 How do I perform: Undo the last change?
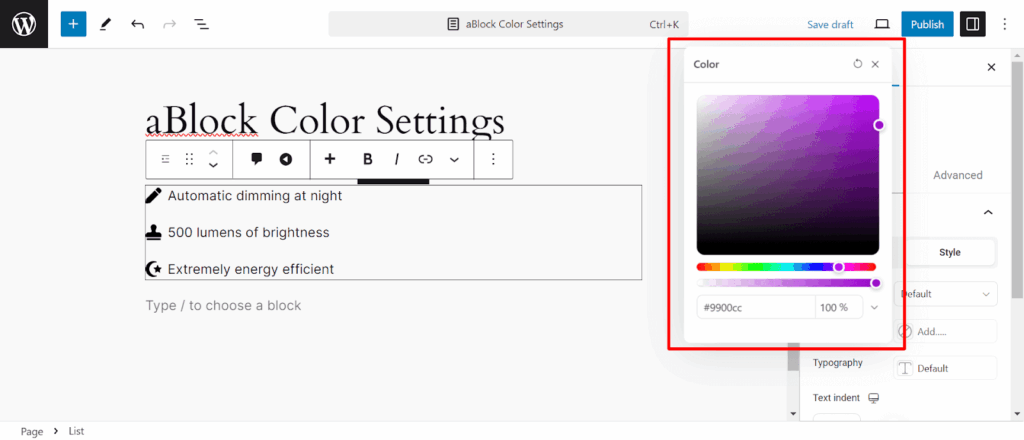click(x=137, y=24)
